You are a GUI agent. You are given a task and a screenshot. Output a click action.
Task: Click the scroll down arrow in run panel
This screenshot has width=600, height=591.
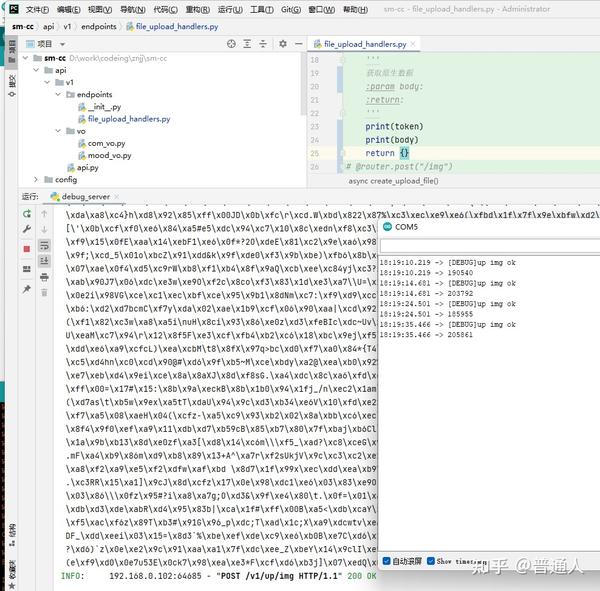(44, 230)
